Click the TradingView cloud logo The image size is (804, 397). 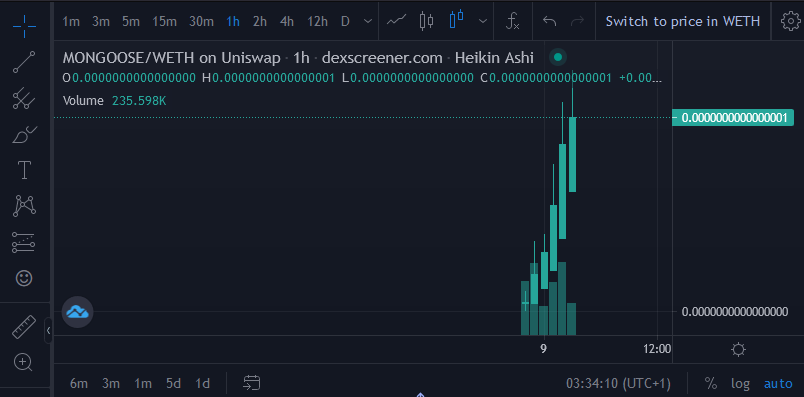click(x=77, y=311)
